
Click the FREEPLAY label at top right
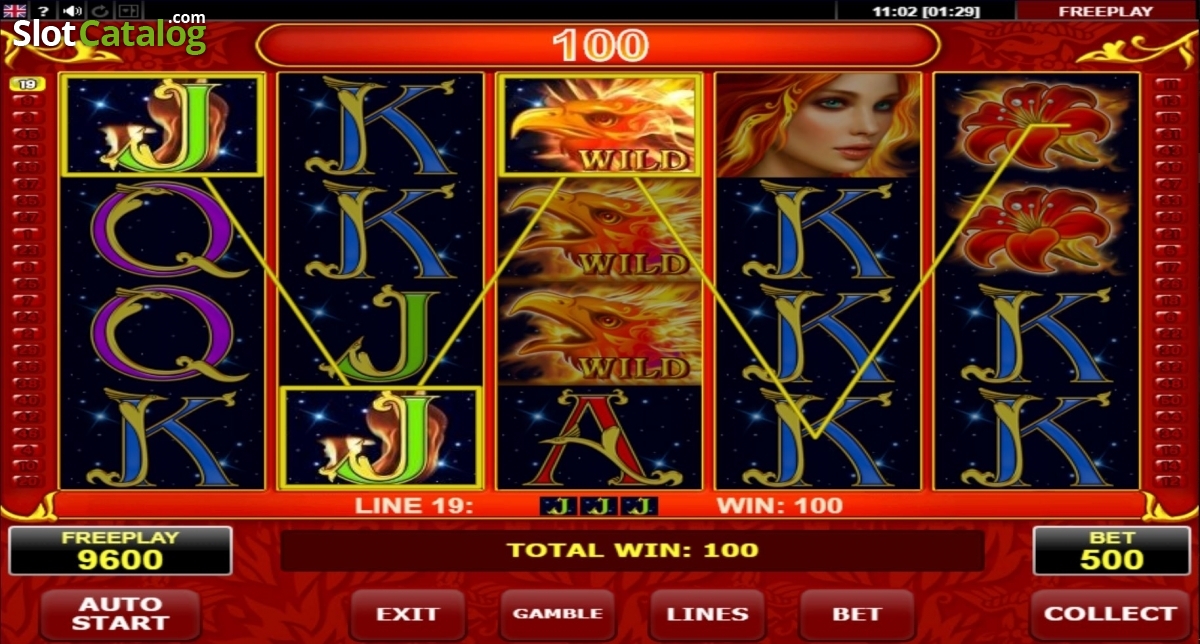click(1106, 11)
